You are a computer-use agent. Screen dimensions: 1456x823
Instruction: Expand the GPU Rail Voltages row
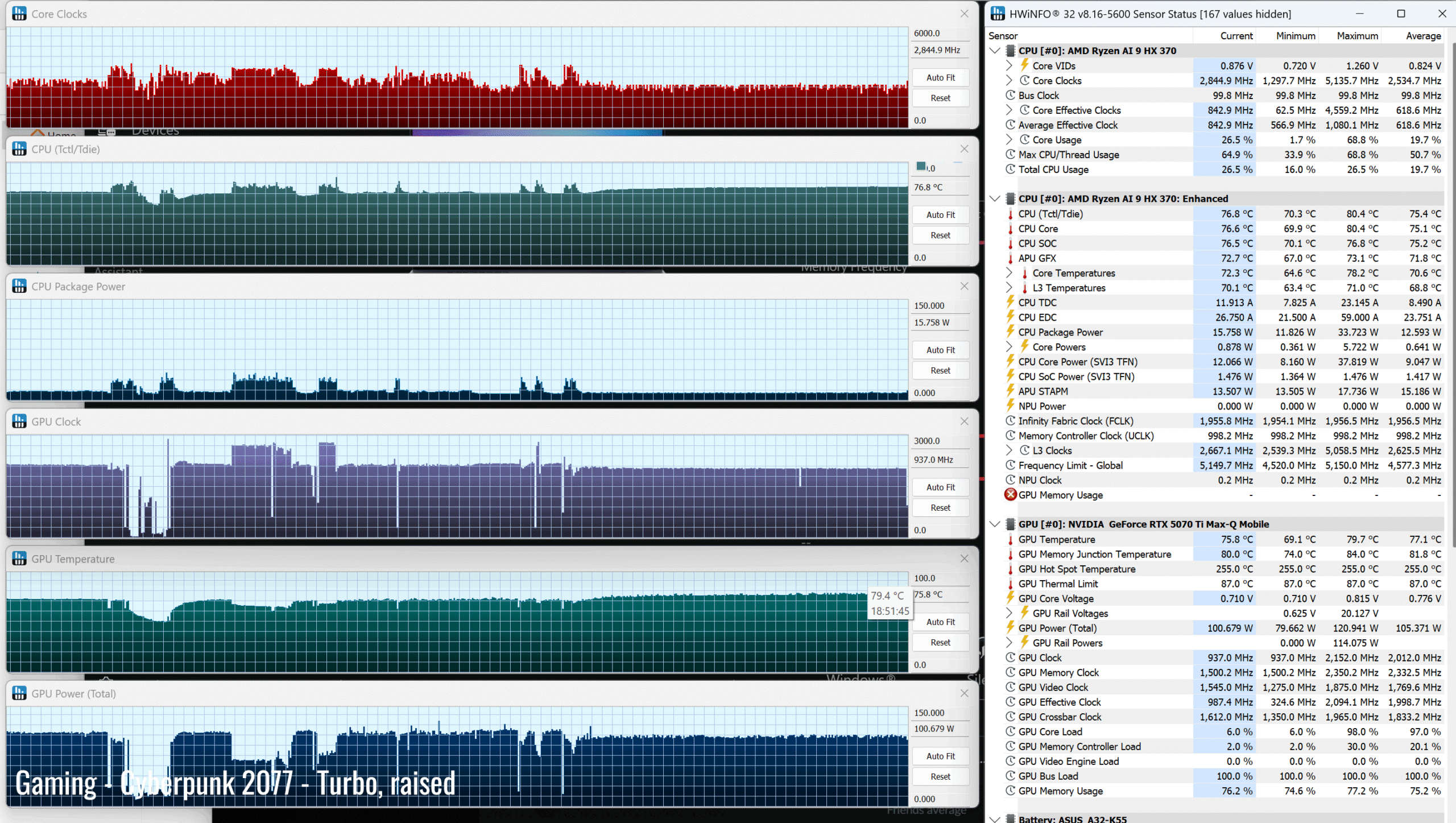1009,613
